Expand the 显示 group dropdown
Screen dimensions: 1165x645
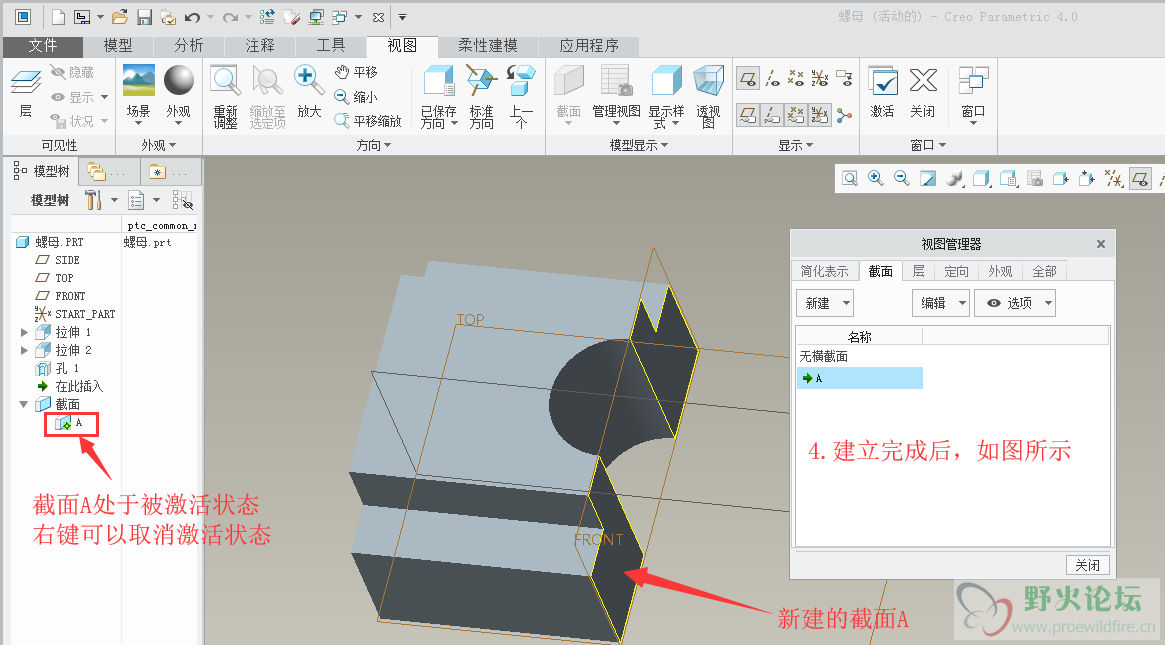coord(796,145)
